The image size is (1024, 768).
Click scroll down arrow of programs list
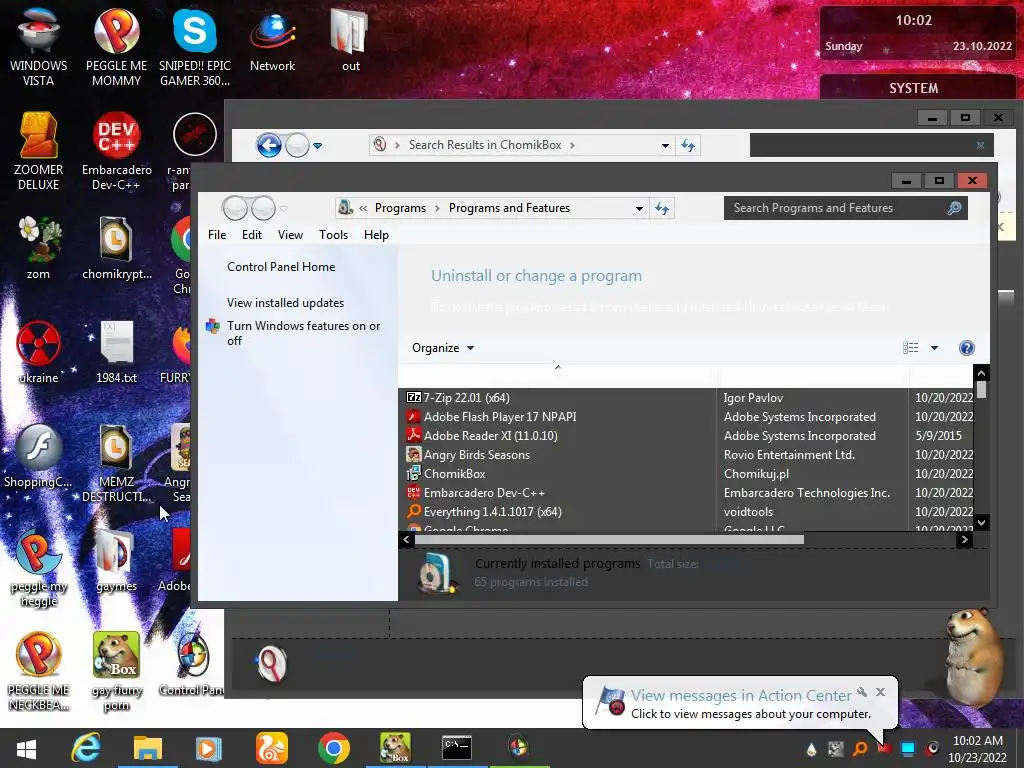(x=981, y=522)
